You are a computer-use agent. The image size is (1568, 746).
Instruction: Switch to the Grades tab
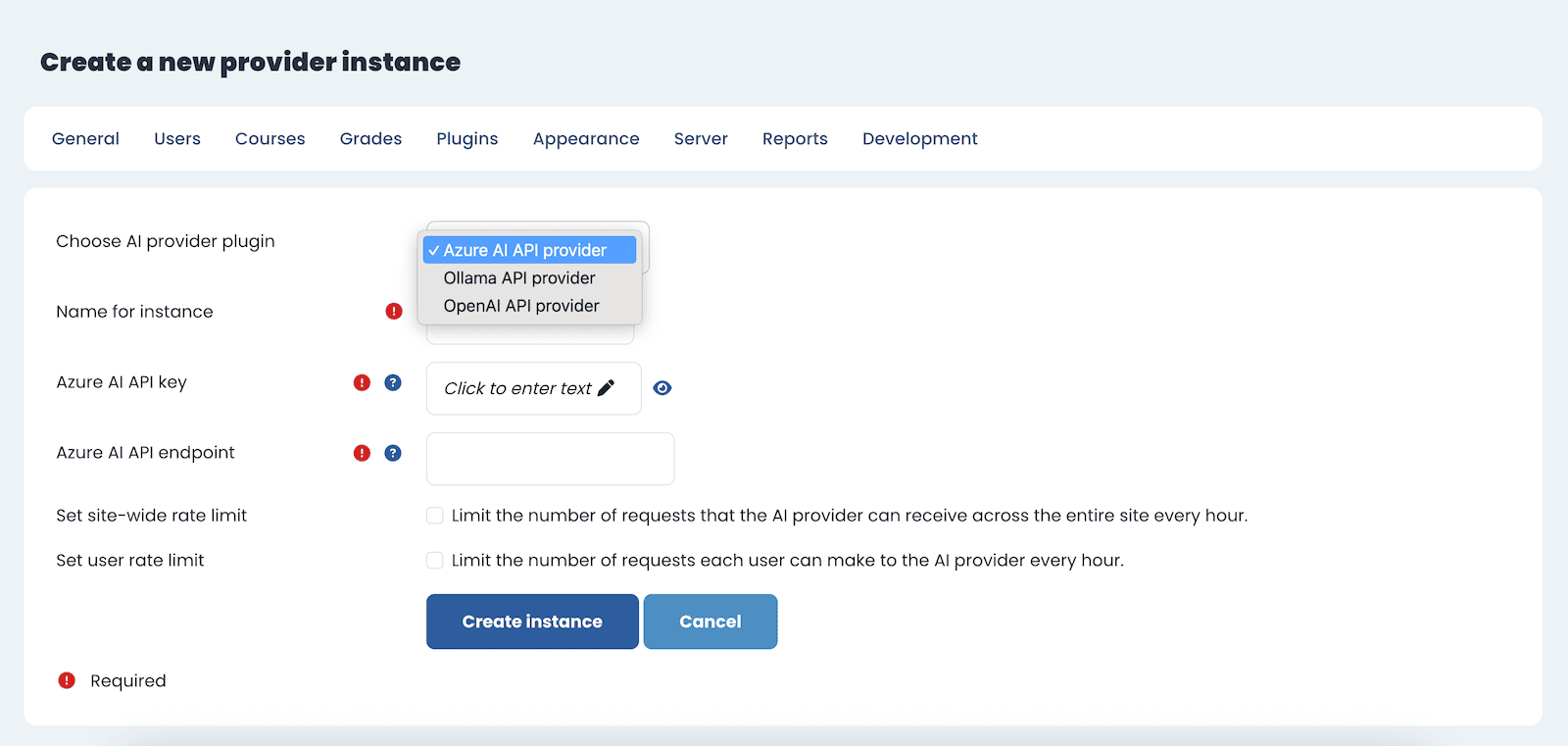point(370,139)
